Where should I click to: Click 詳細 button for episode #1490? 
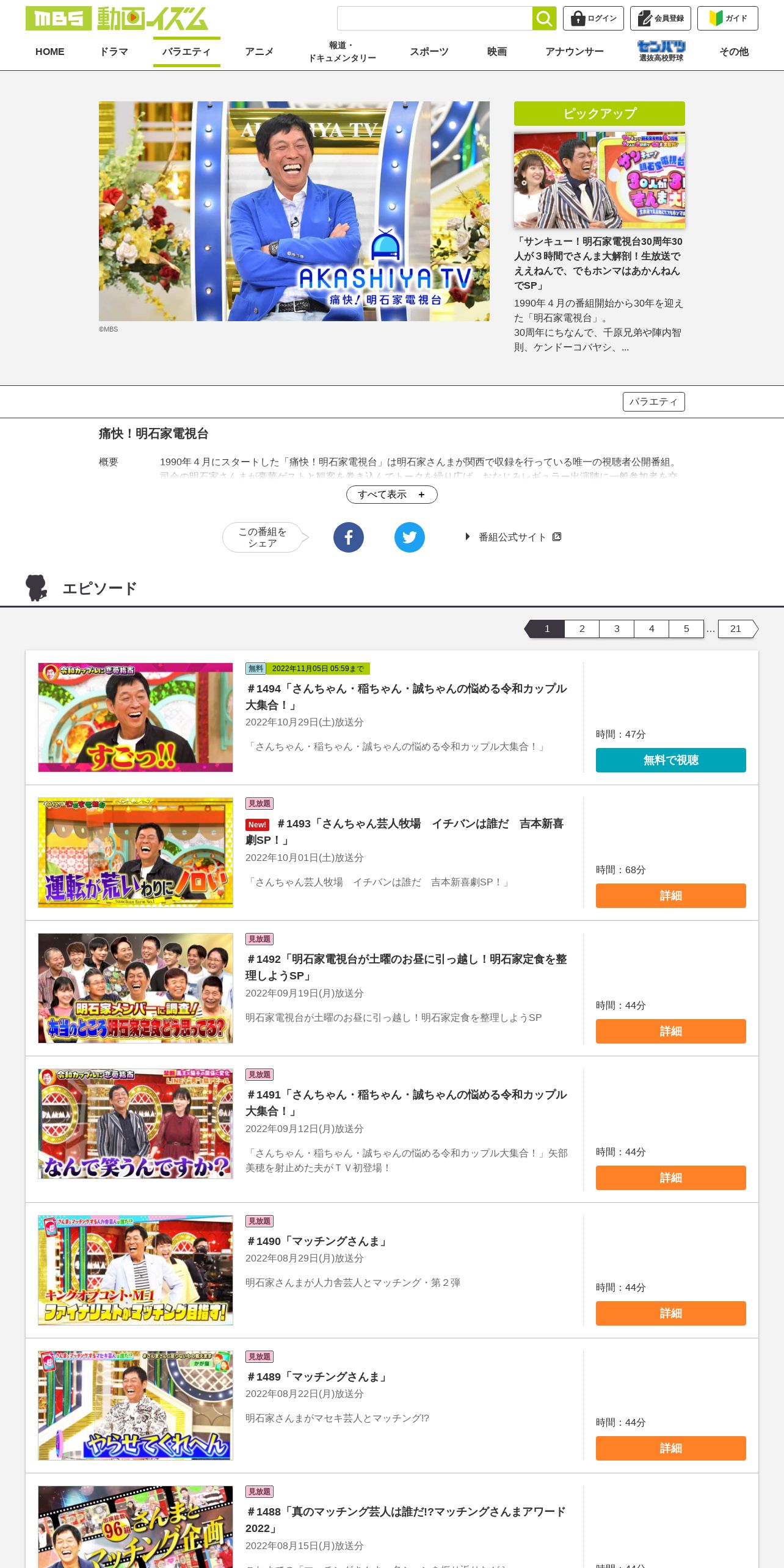coord(671,1313)
